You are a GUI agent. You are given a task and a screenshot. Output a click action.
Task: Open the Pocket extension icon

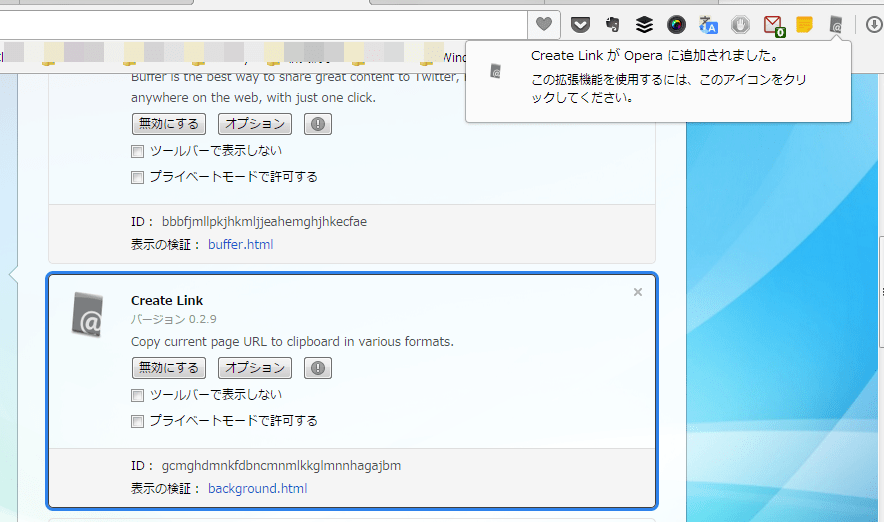[x=580, y=24]
